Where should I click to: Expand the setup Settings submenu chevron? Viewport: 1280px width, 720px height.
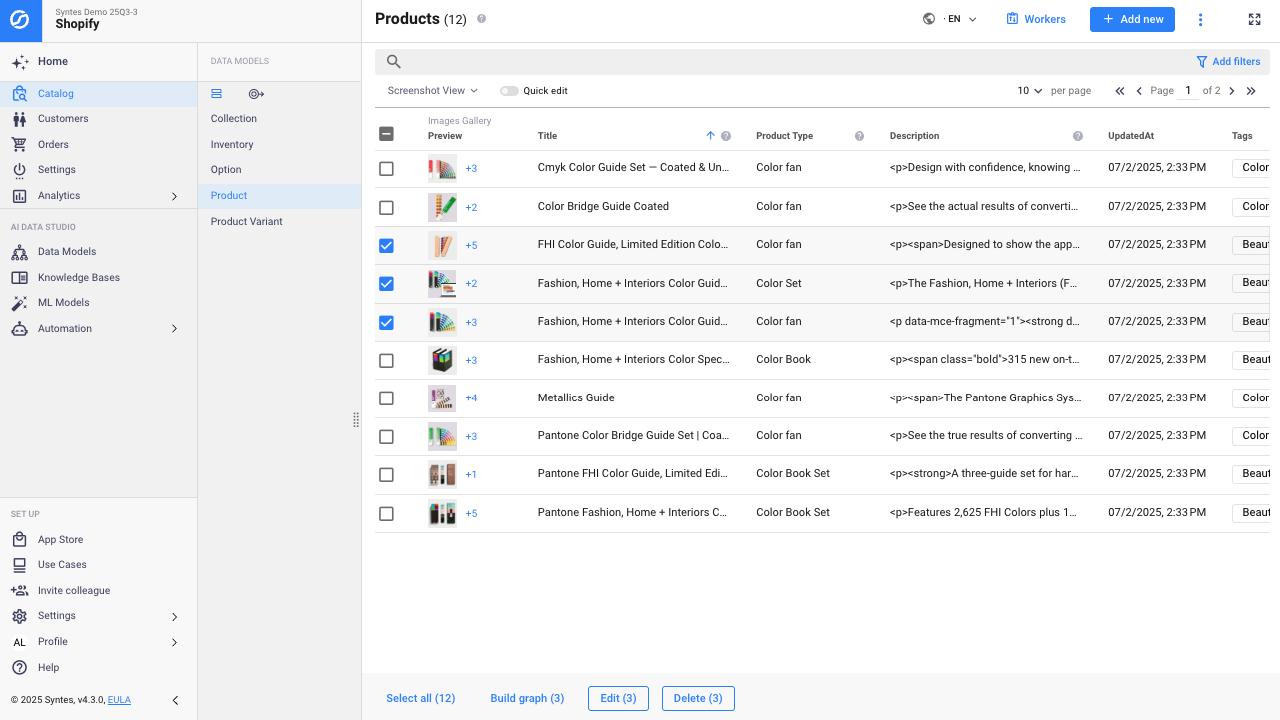[175, 617]
